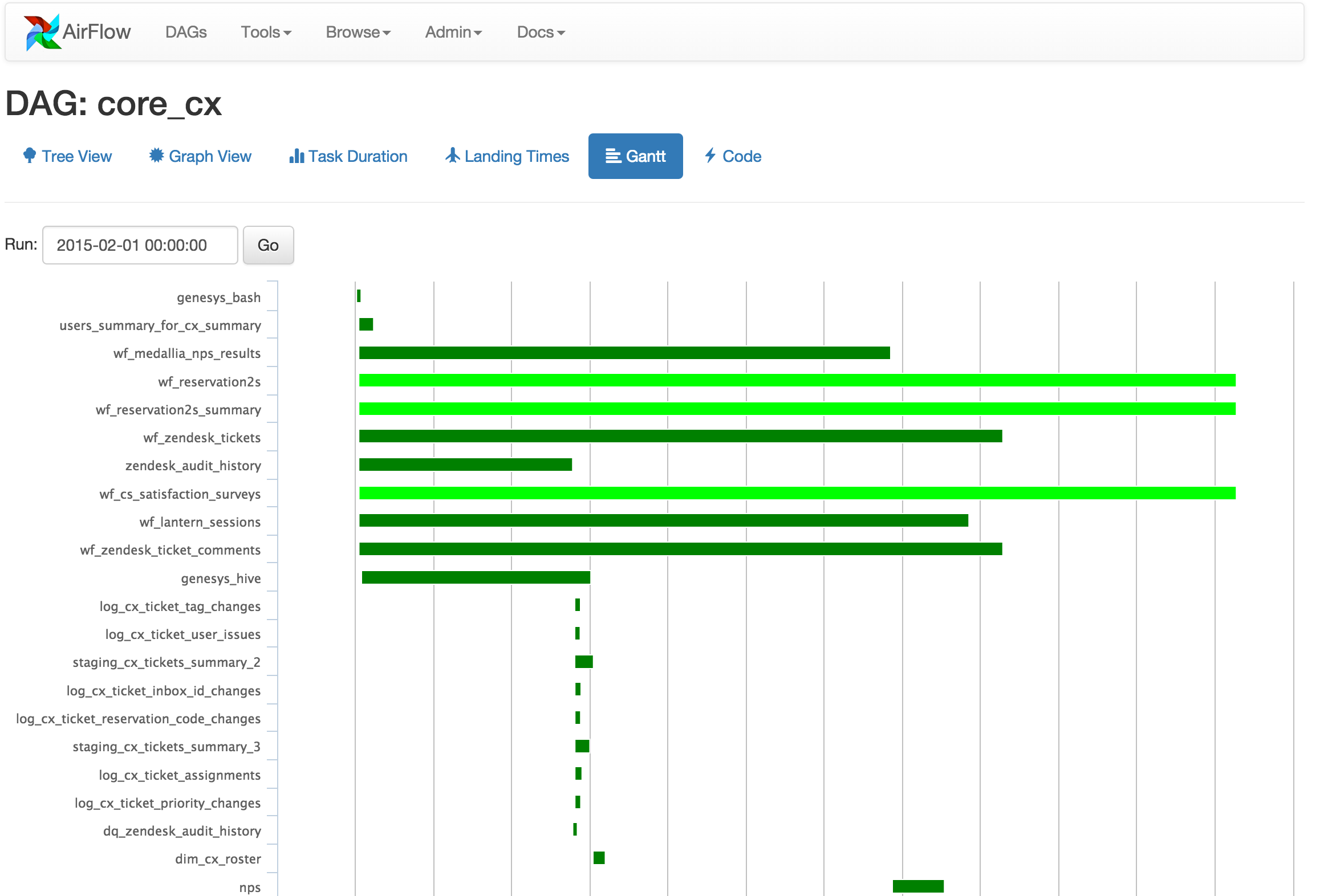
Task: Open the Docs menu
Action: click(539, 32)
